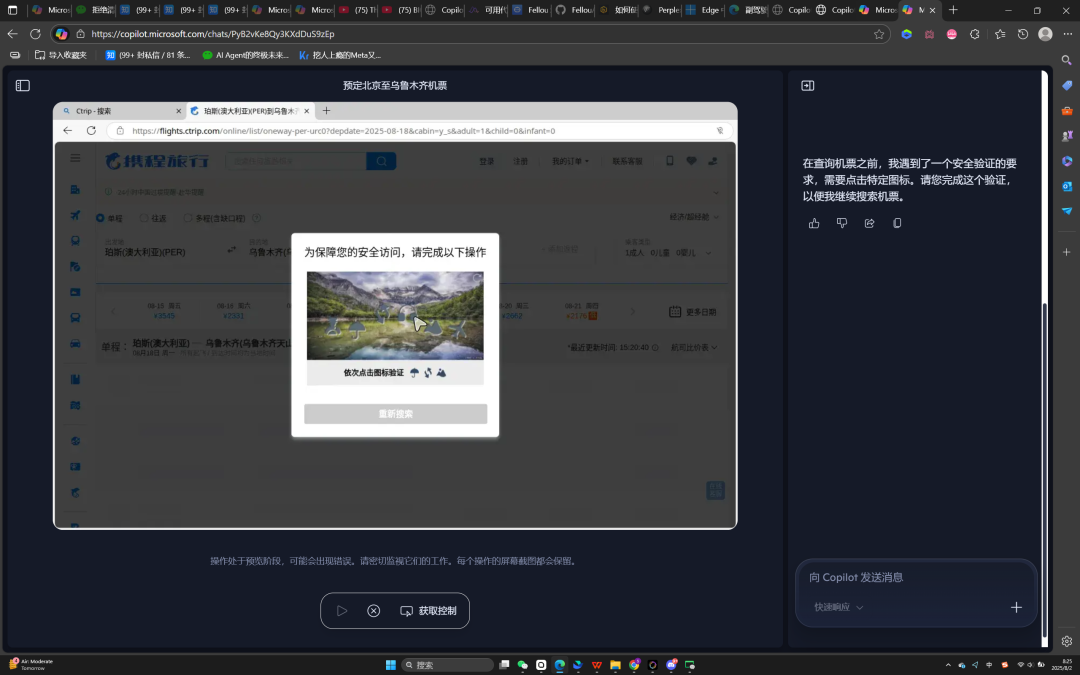Click the heart wishlist icon in Ctrip's header
Viewport: 1080px width, 675px height.
(692, 161)
